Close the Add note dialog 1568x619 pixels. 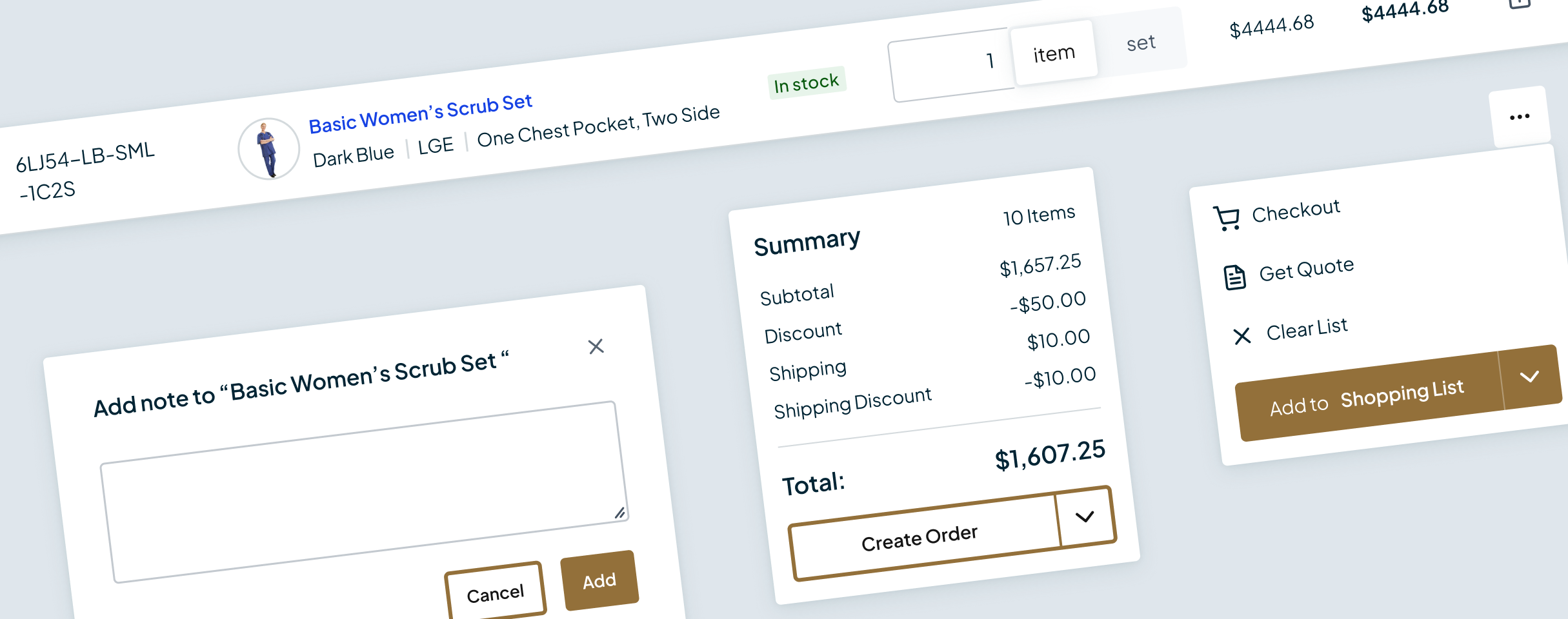(596, 346)
